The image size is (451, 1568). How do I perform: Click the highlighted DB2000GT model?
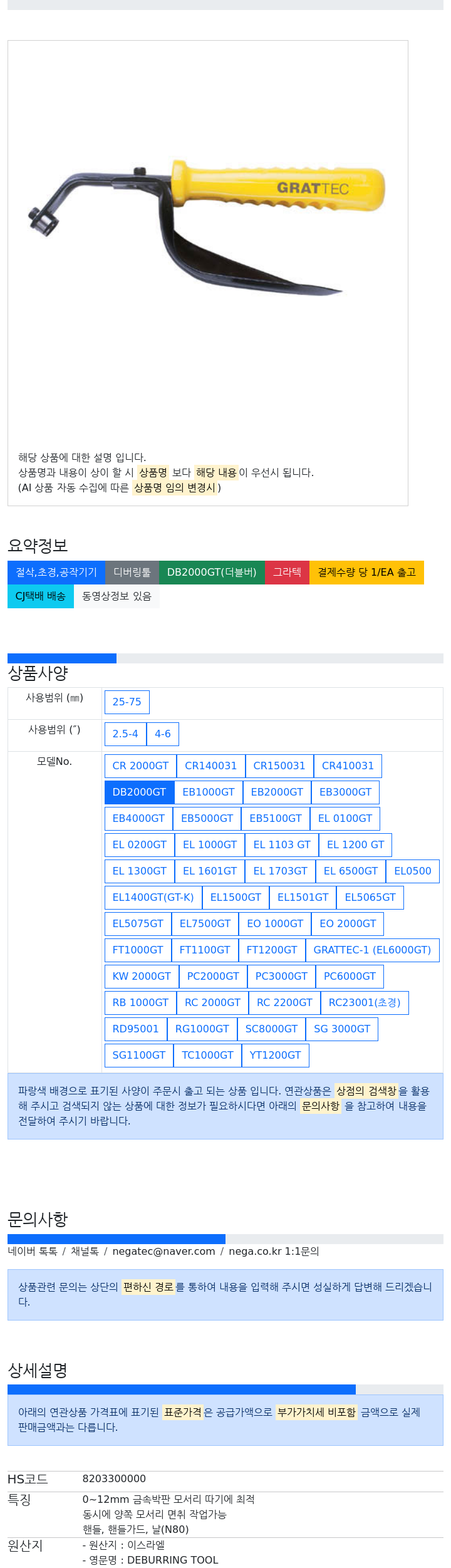[139, 792]
